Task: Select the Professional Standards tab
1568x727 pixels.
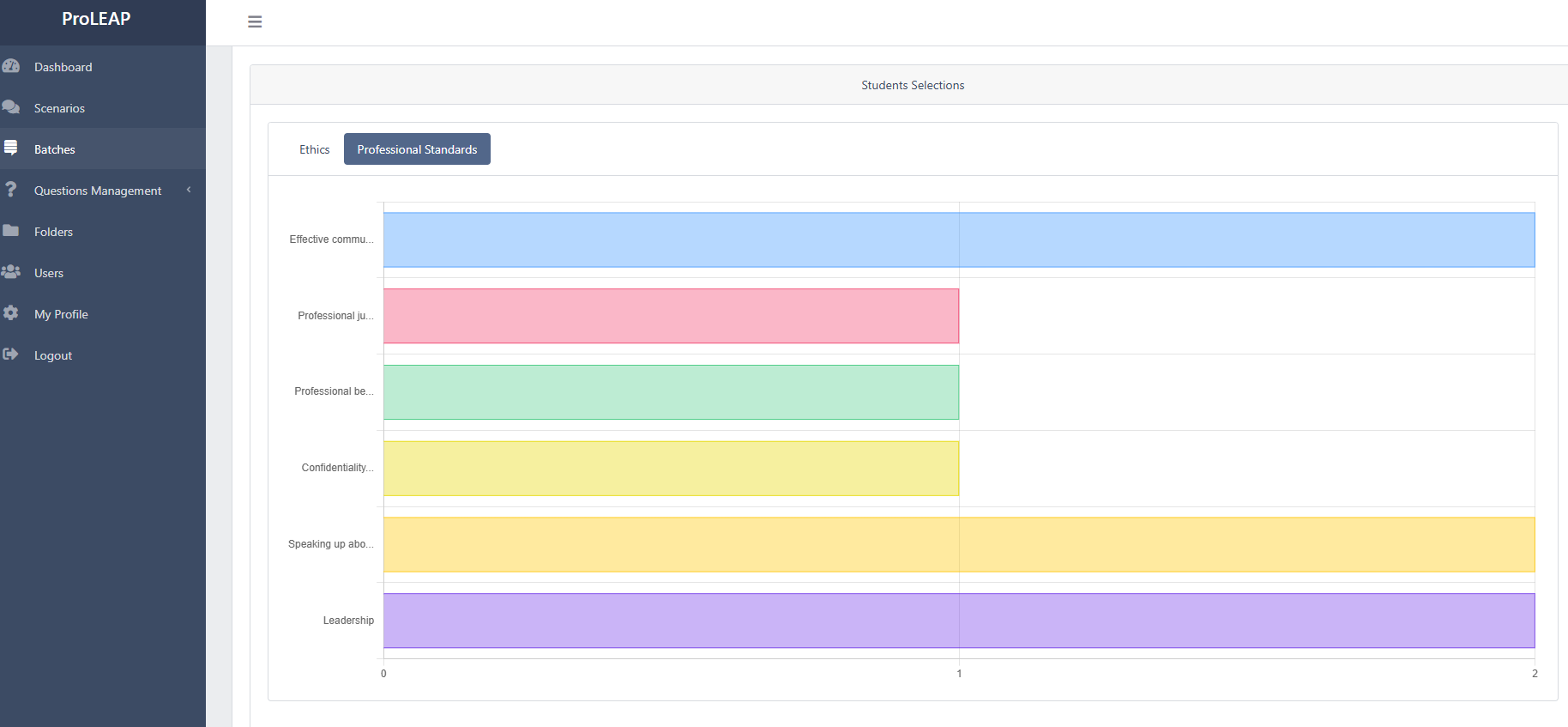Action: click(417, 149)
